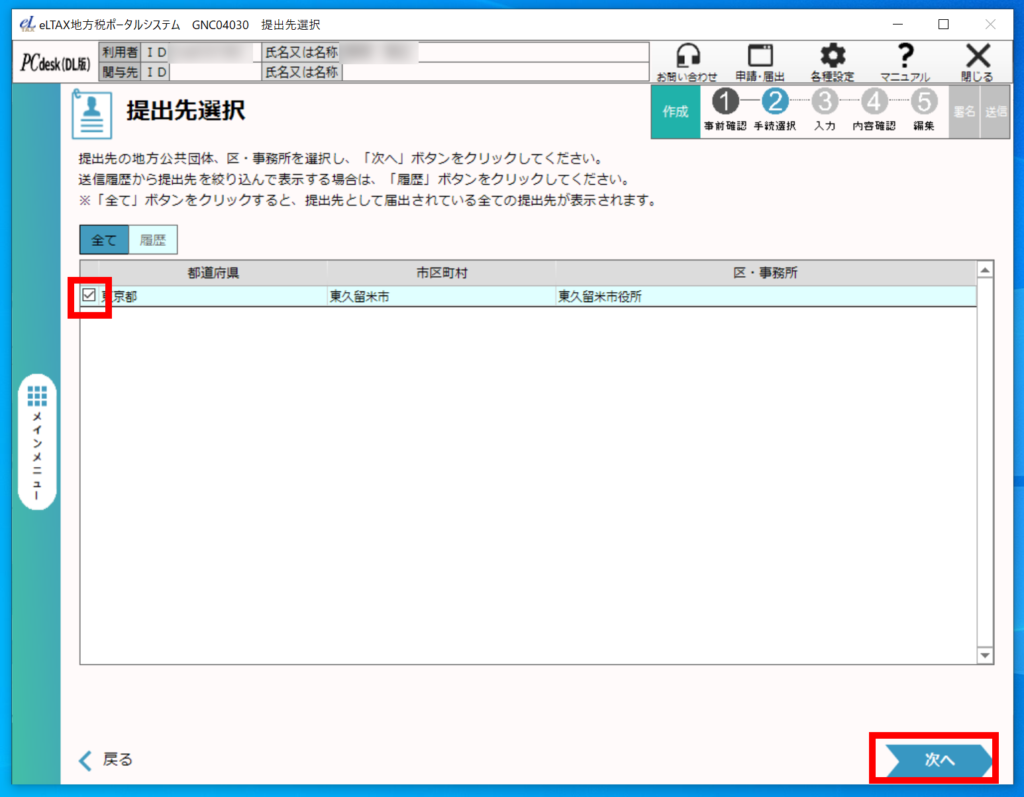Click the scrollbar up arrow in list
Image resolution: width=1024 pixels, height=797 pixels.
pos(985,270)
